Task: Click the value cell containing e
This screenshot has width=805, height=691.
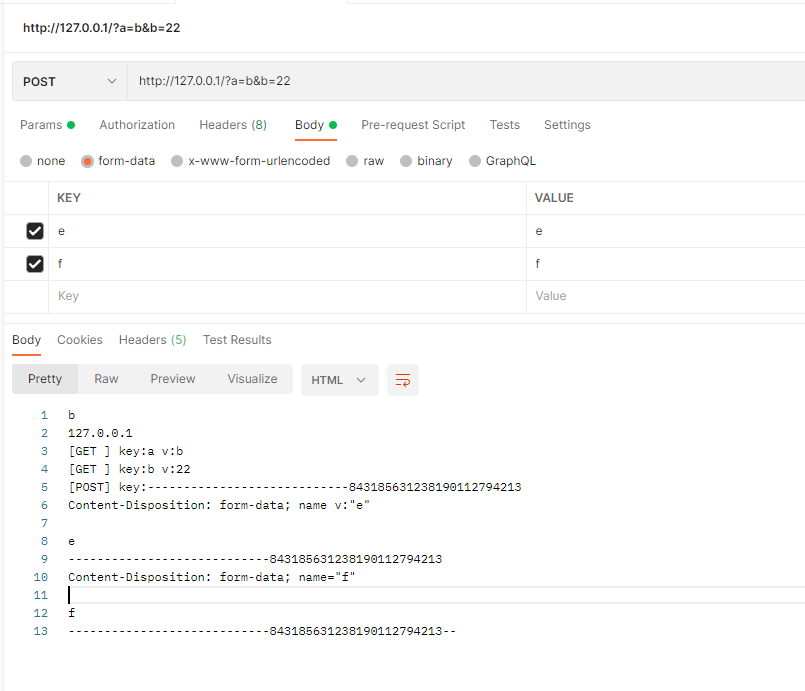Action: (666, 231)
